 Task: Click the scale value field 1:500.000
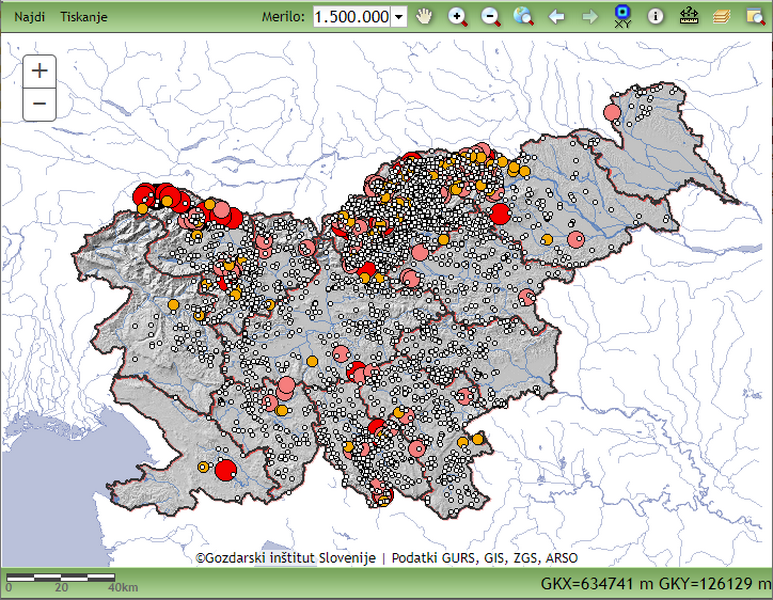[x=352, y=17]
